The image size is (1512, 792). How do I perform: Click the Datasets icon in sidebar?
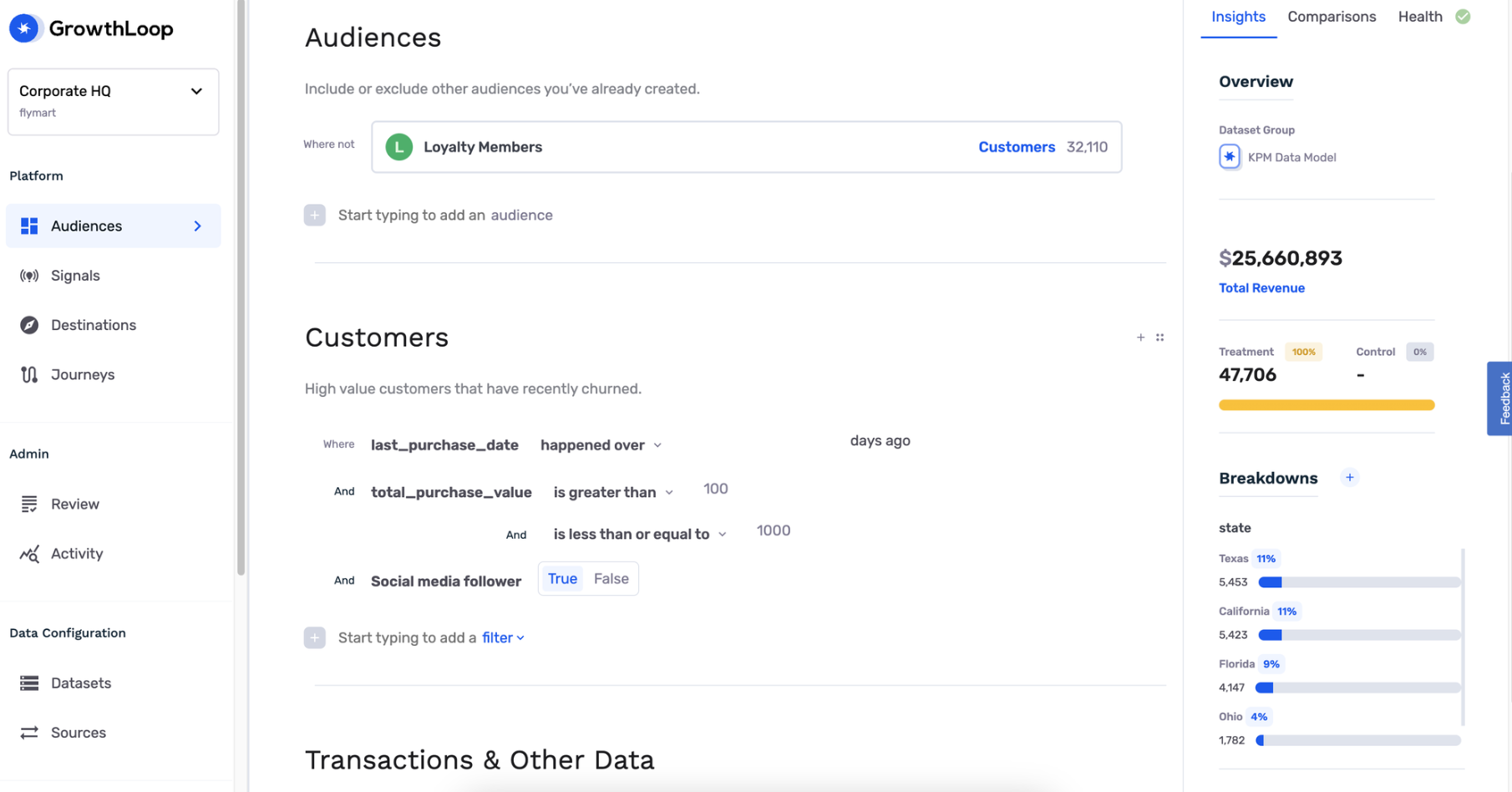tap(29, 683)
